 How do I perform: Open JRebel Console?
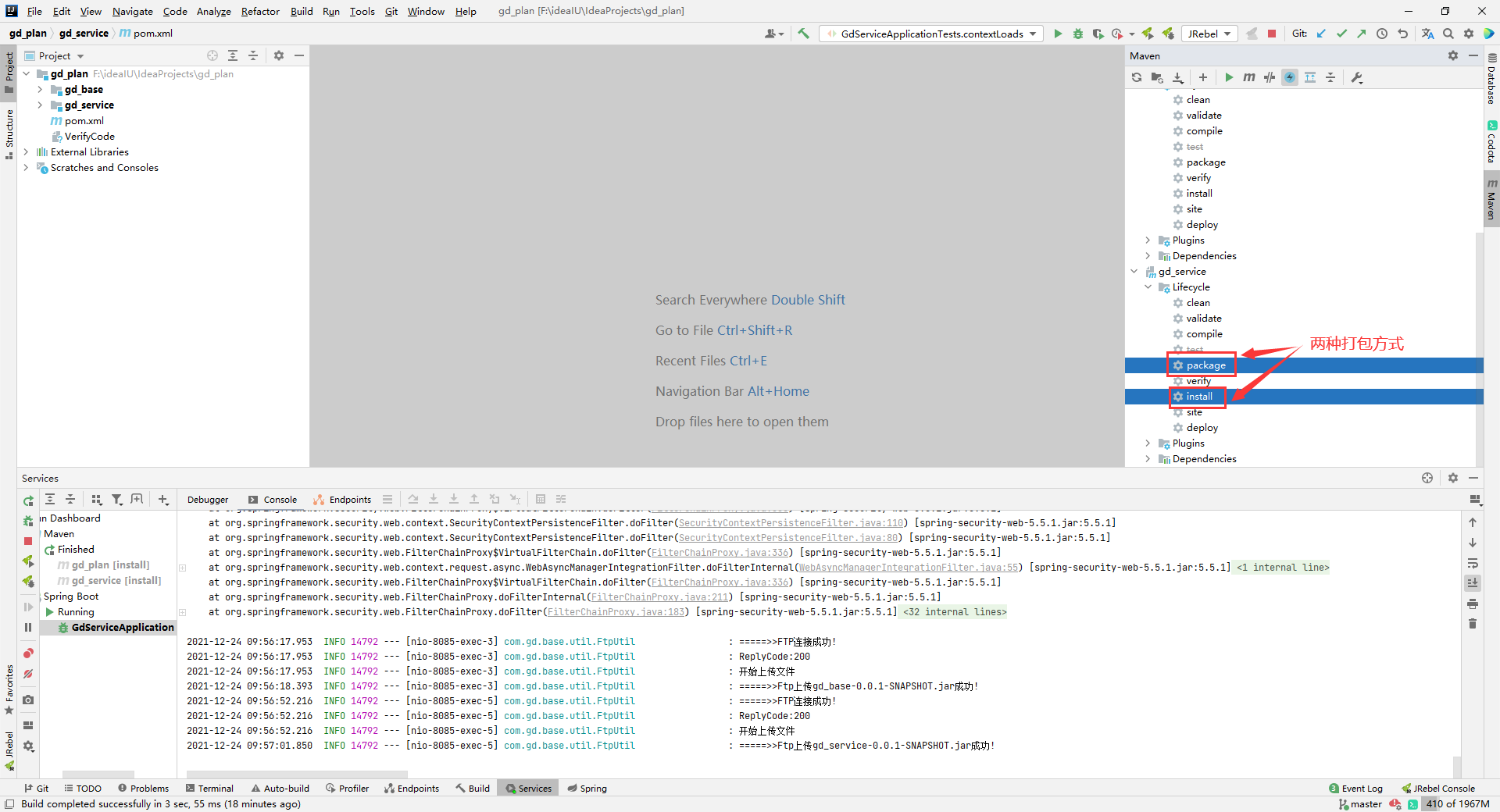point(1437,789)
